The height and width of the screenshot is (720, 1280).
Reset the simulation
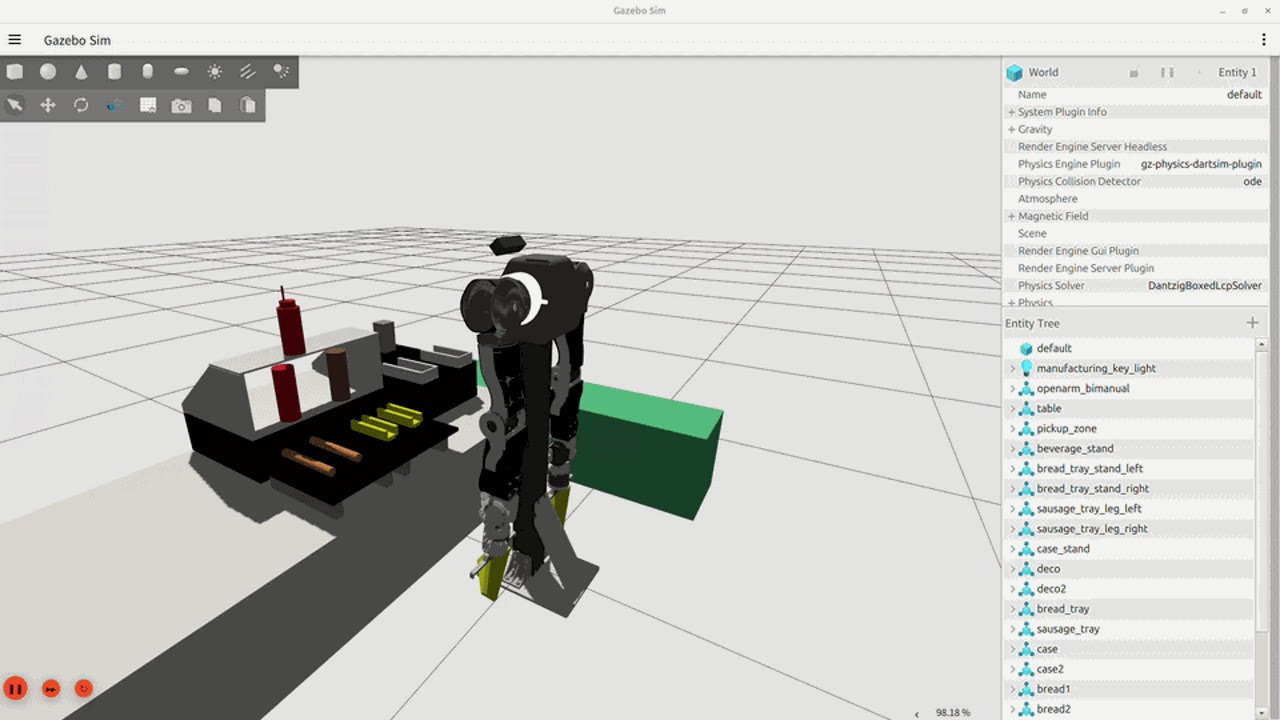84,688
